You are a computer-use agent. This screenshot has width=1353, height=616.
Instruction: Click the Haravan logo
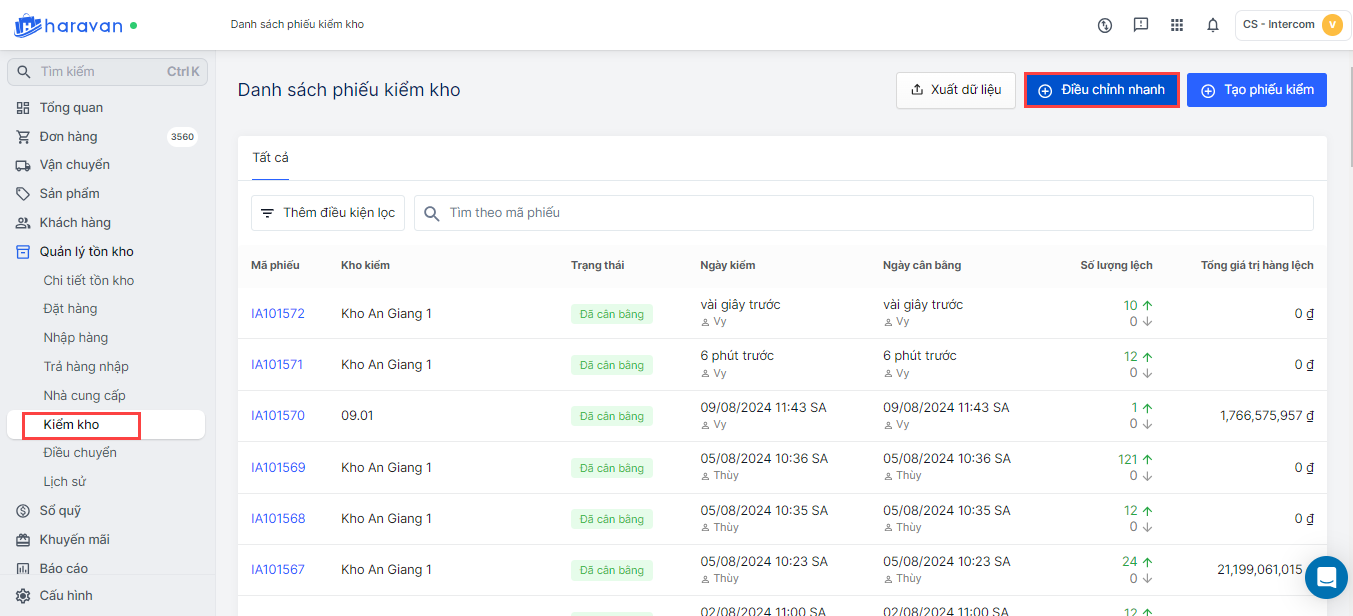(x=68, y=25)
